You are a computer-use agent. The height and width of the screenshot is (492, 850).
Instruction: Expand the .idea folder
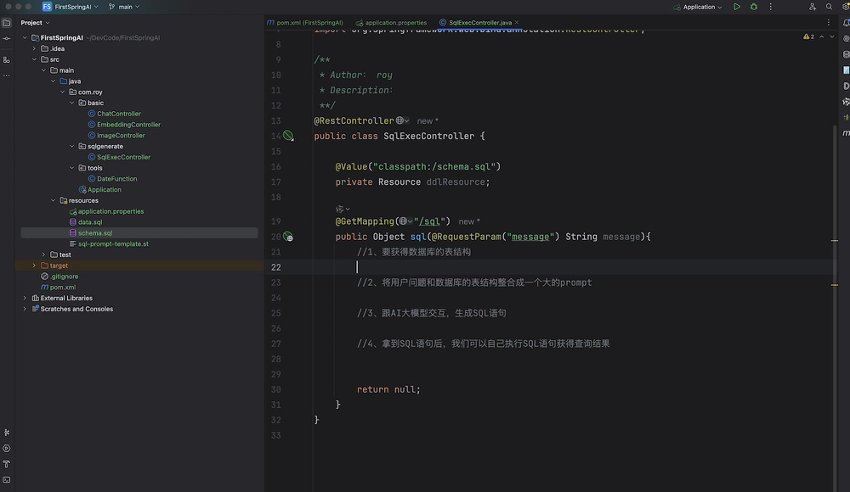34,48
